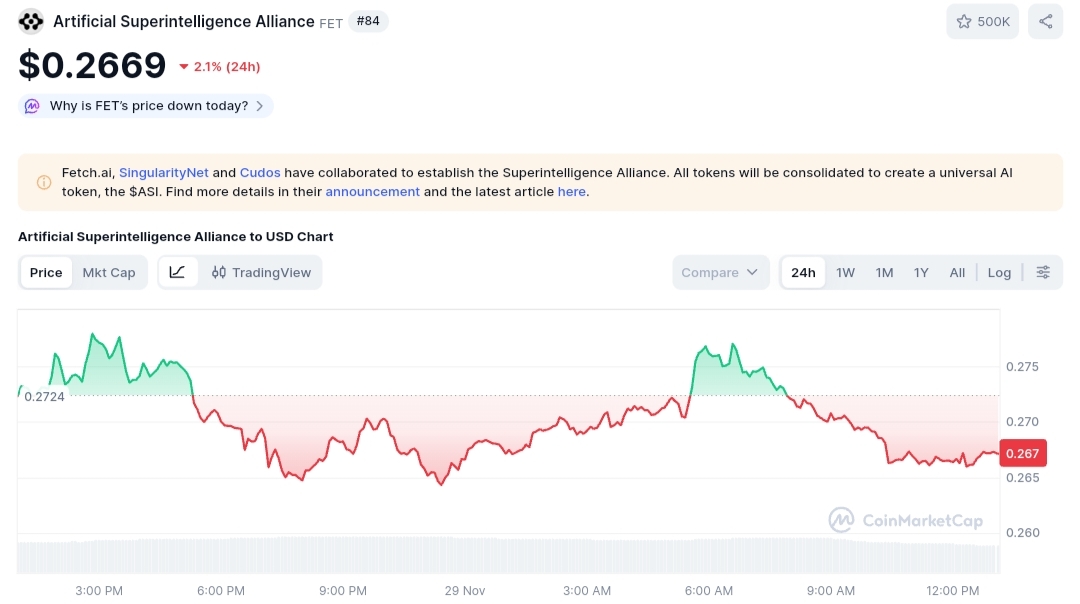Click the FET coin logo icon
This screenshot has height=604, width=1080.
coord(31,21)
